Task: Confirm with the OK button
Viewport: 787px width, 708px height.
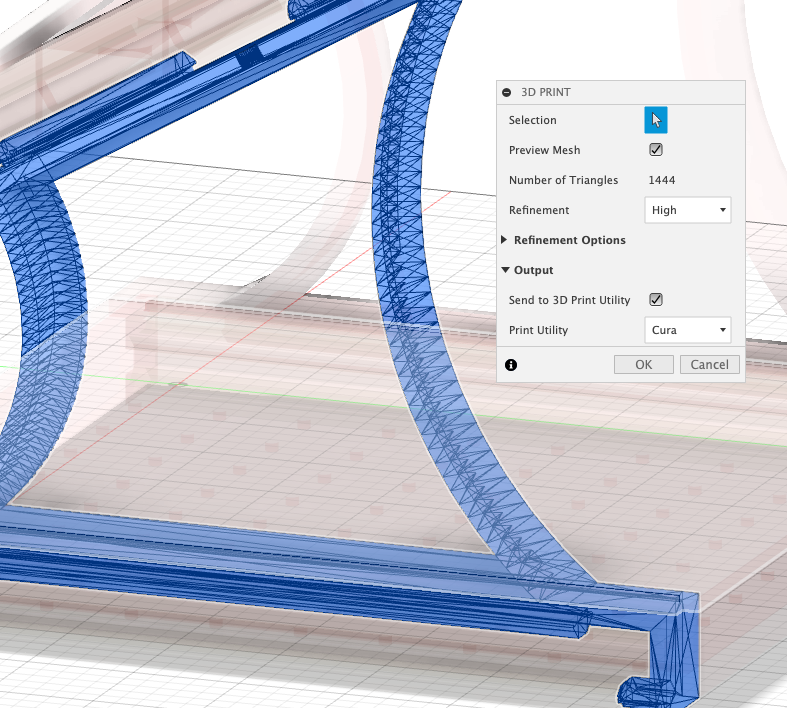Action: 643,364
